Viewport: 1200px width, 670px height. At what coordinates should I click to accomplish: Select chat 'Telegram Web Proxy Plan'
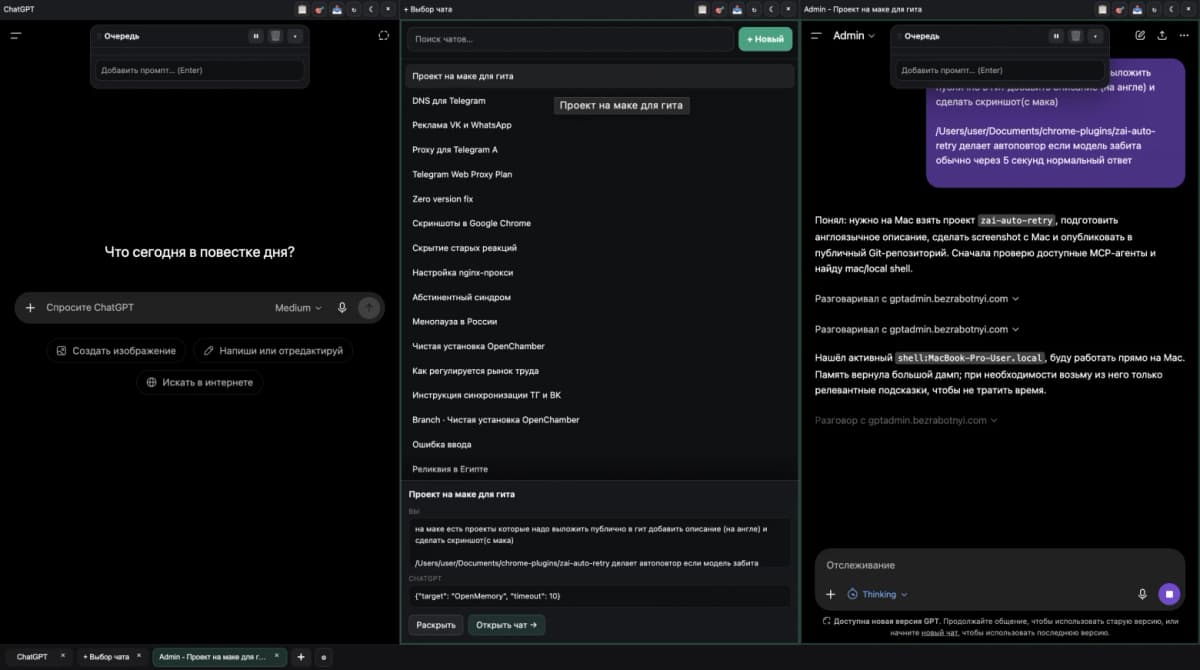pyautogui.click(x=600, y=174)
